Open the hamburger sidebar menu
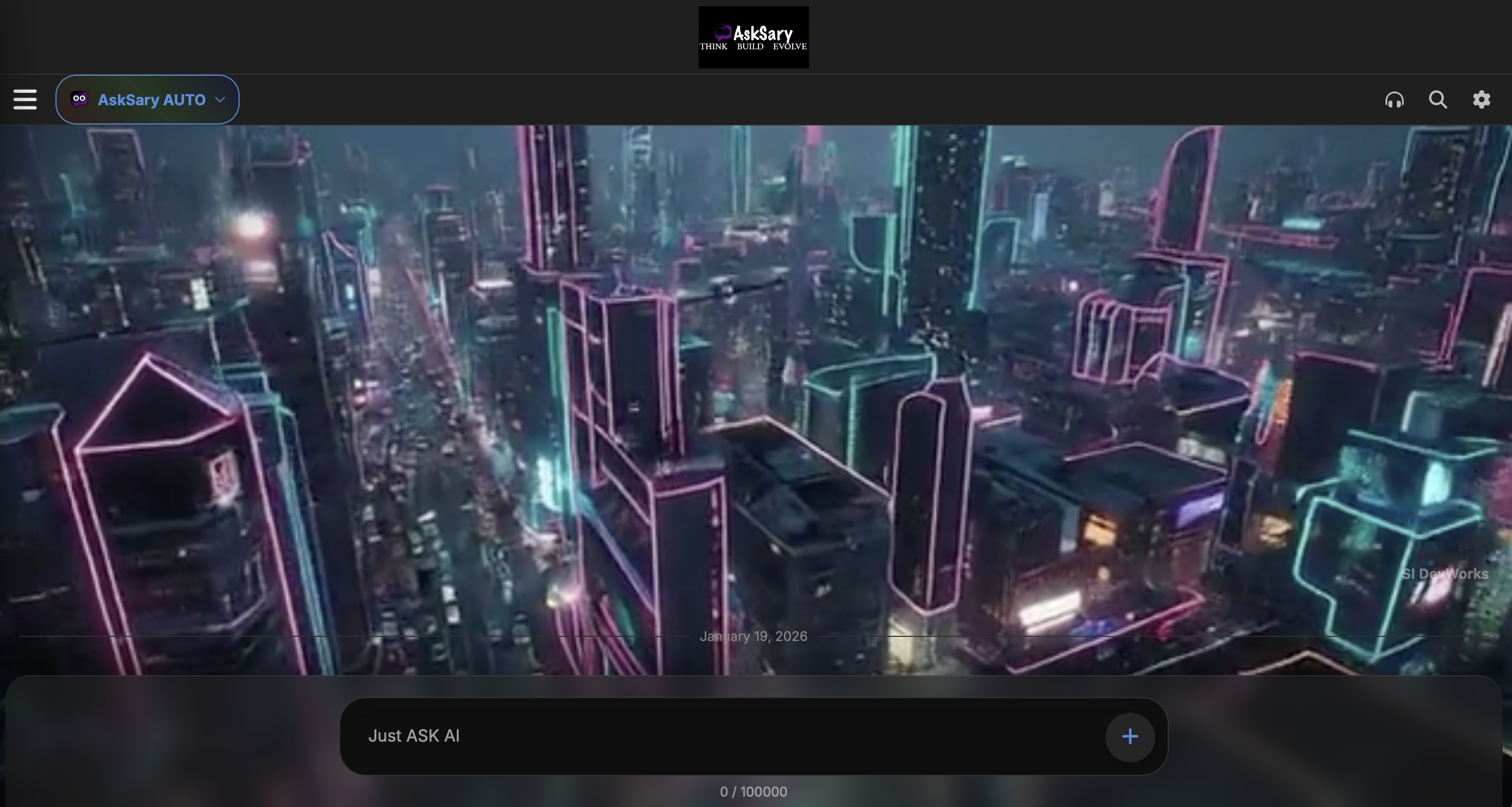The image size is (1512, 807). [x=25, y=99]
